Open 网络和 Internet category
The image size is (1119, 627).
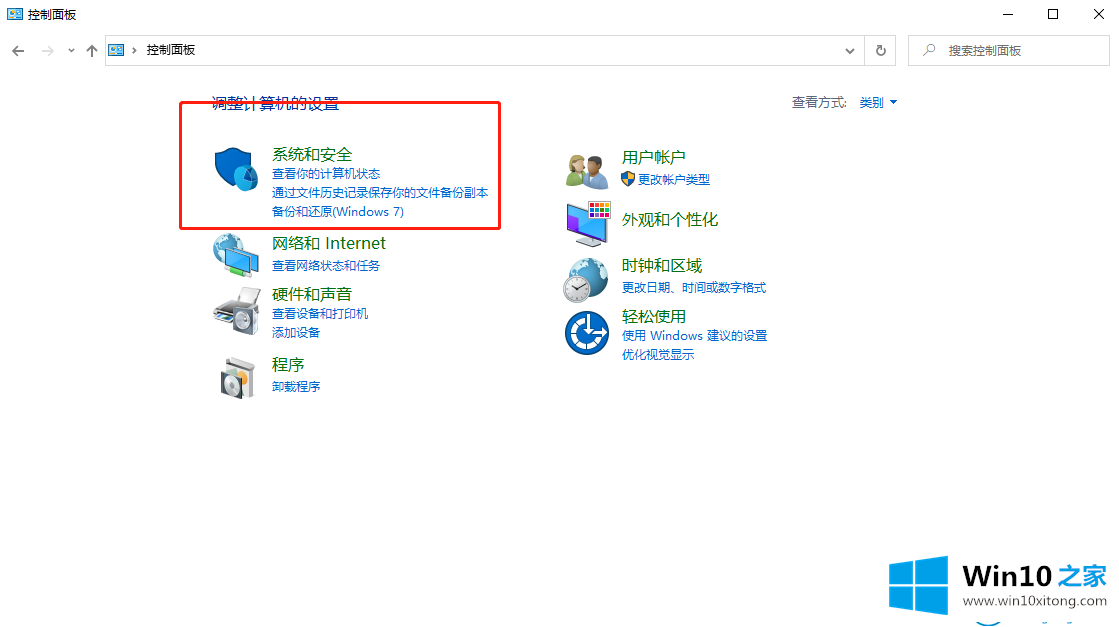coord(328,243)
